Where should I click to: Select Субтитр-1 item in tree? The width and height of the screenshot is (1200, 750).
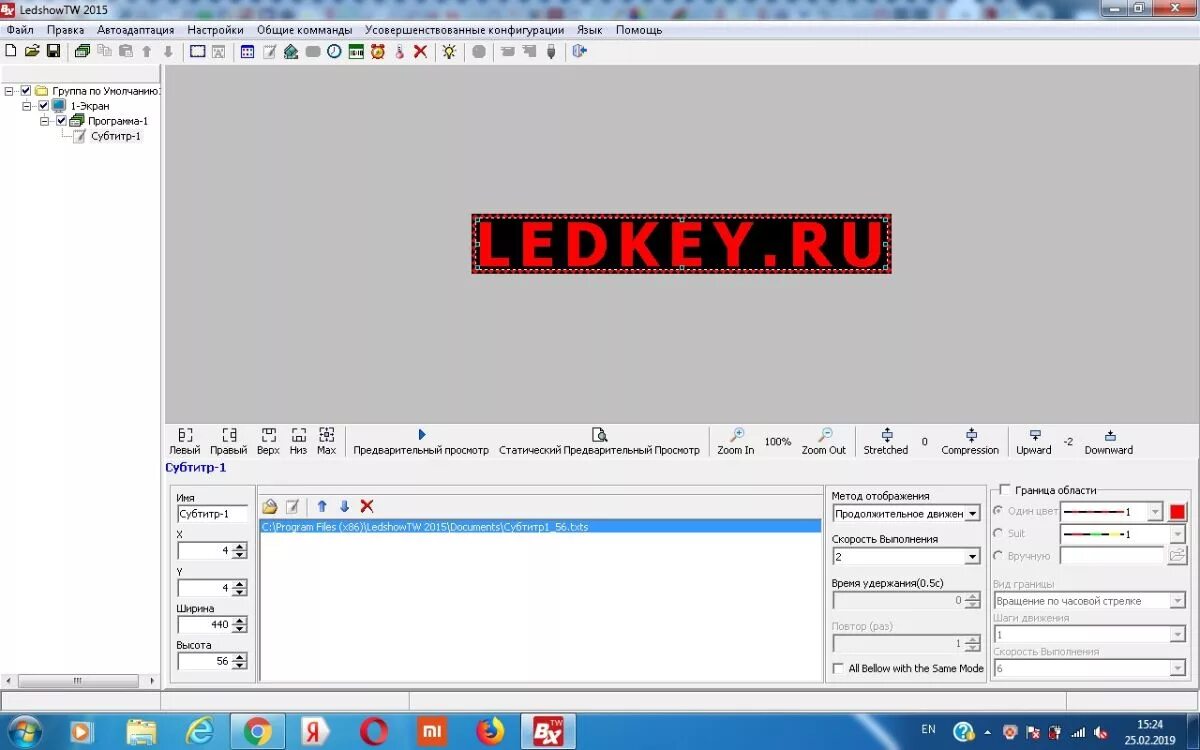115,136
